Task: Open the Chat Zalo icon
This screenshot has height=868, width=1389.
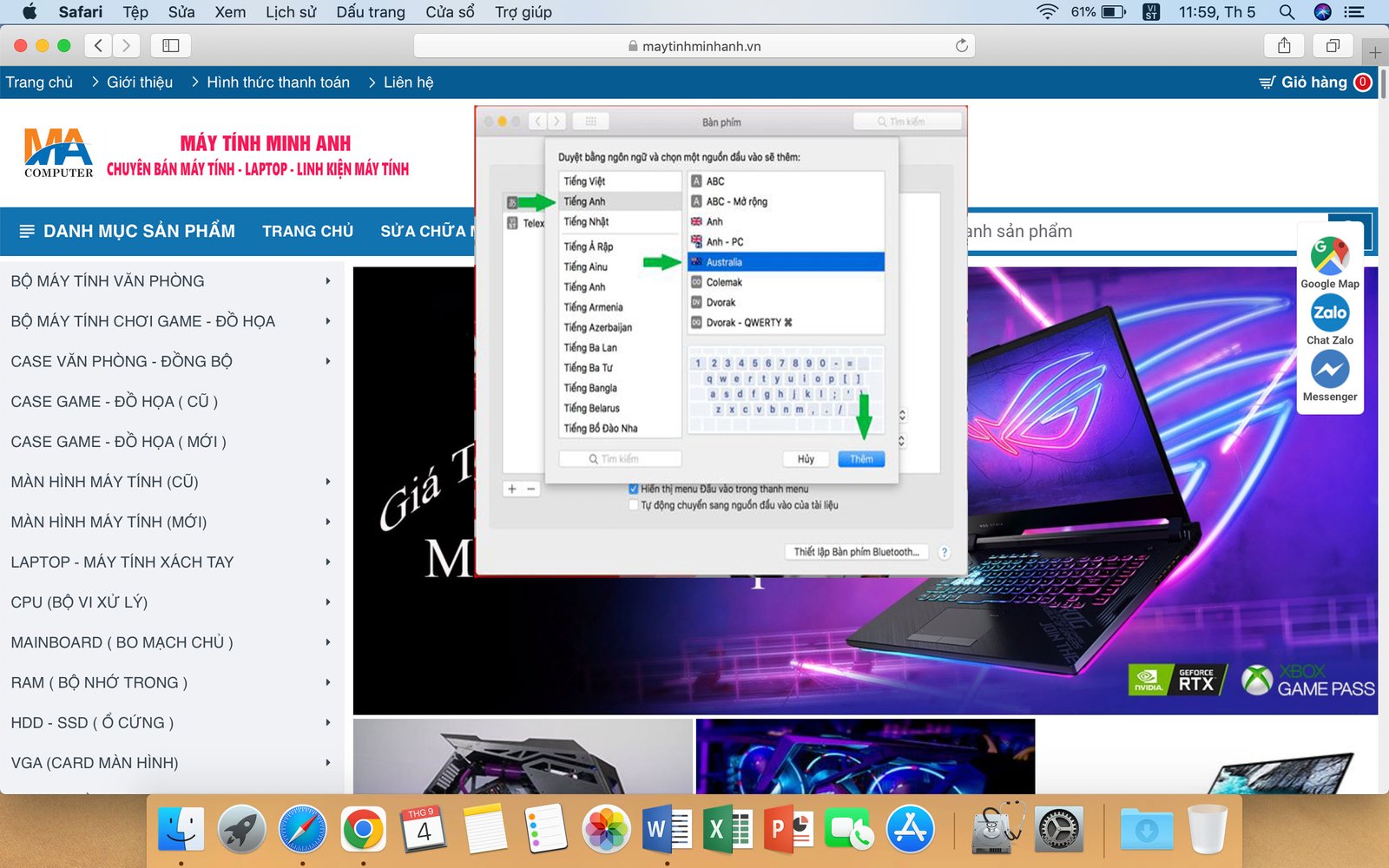Action: point(1329,313)
